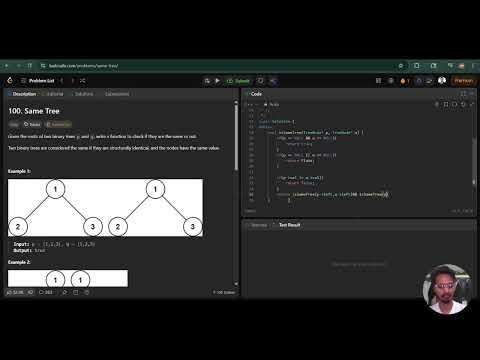Viewport: 480px width, 360px height.
Task: Reset code with the revert icon
Action: click(x=463, y=104)
